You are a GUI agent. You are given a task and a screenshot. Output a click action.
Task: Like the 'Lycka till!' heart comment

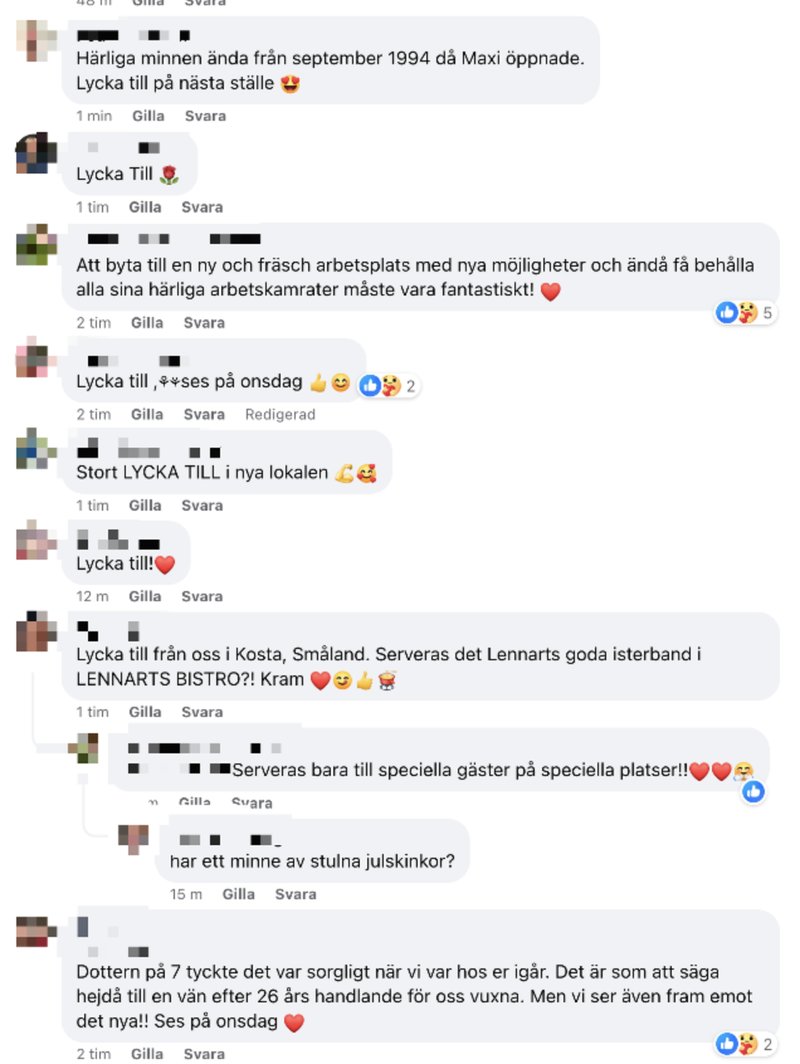click(145, 596)
